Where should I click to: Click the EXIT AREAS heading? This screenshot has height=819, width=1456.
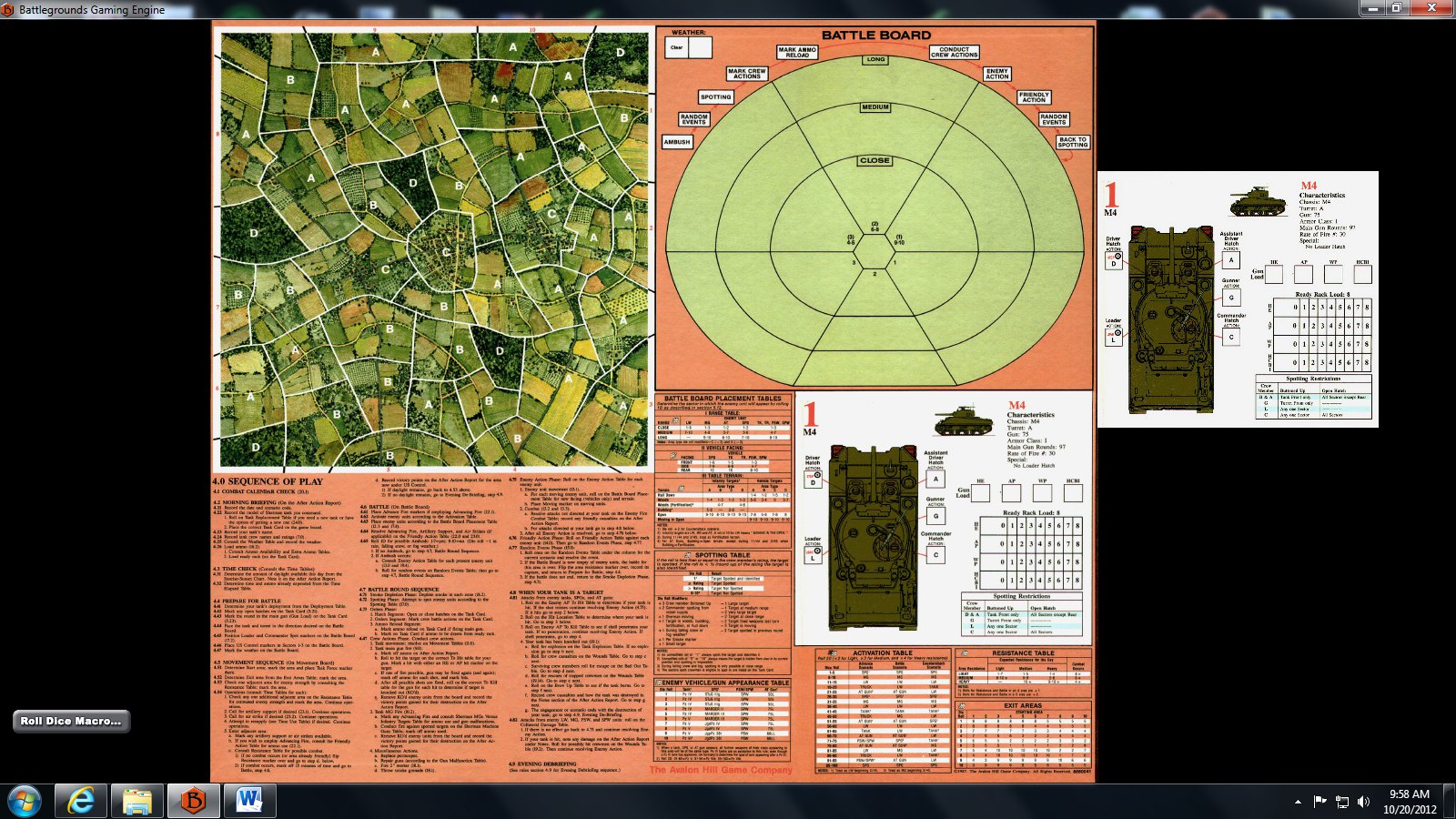[1023, 705]
